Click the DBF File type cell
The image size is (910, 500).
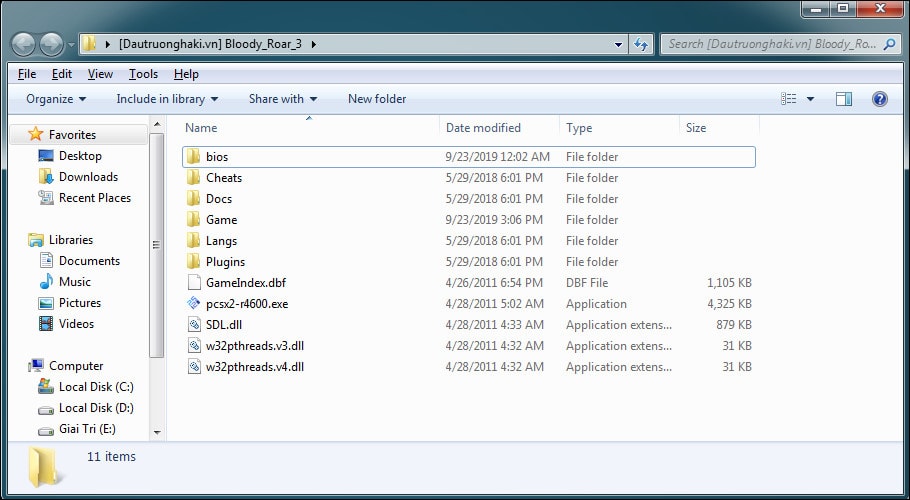pos(587,282)
